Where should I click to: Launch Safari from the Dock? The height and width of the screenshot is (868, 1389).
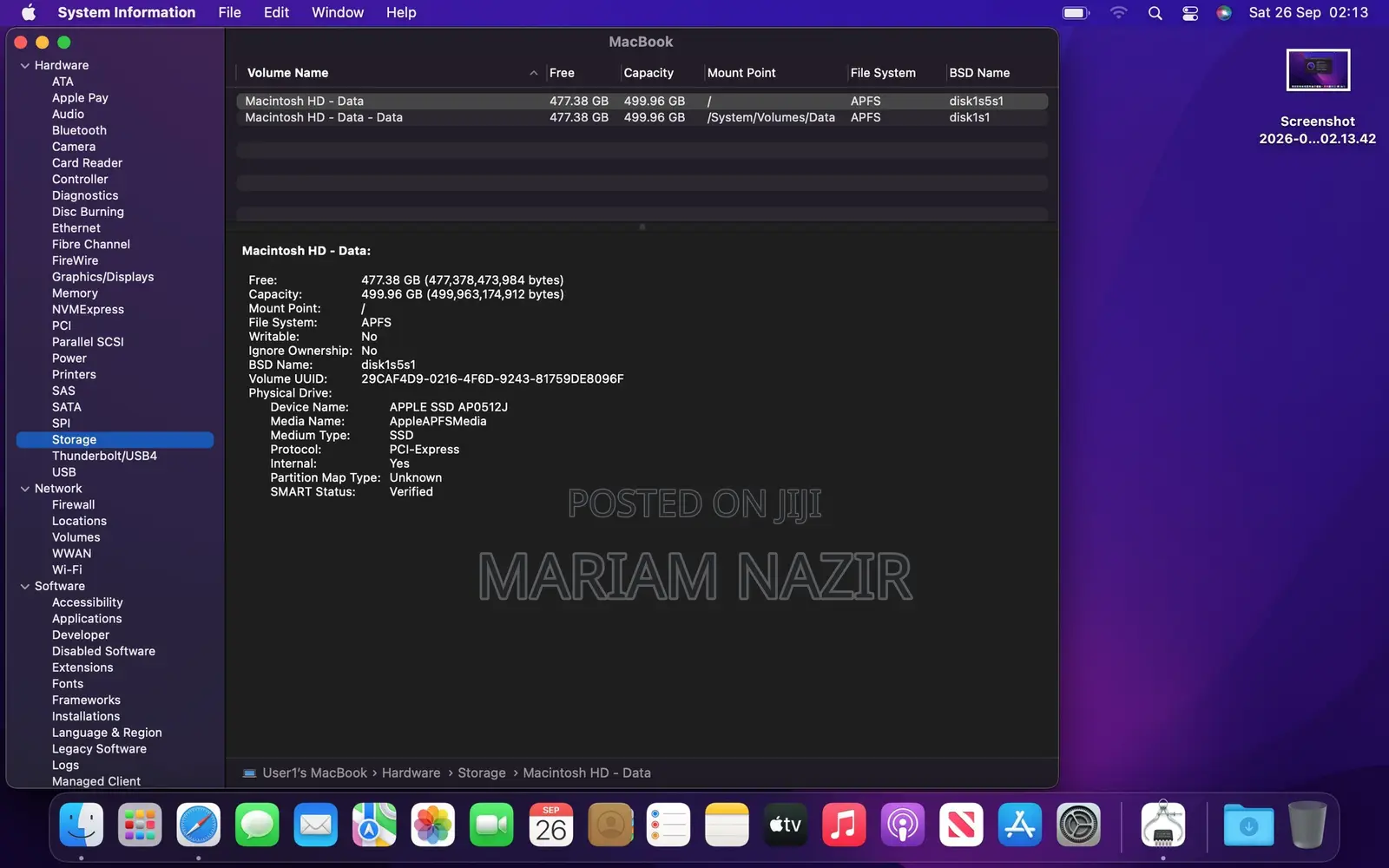click(199, 824)
